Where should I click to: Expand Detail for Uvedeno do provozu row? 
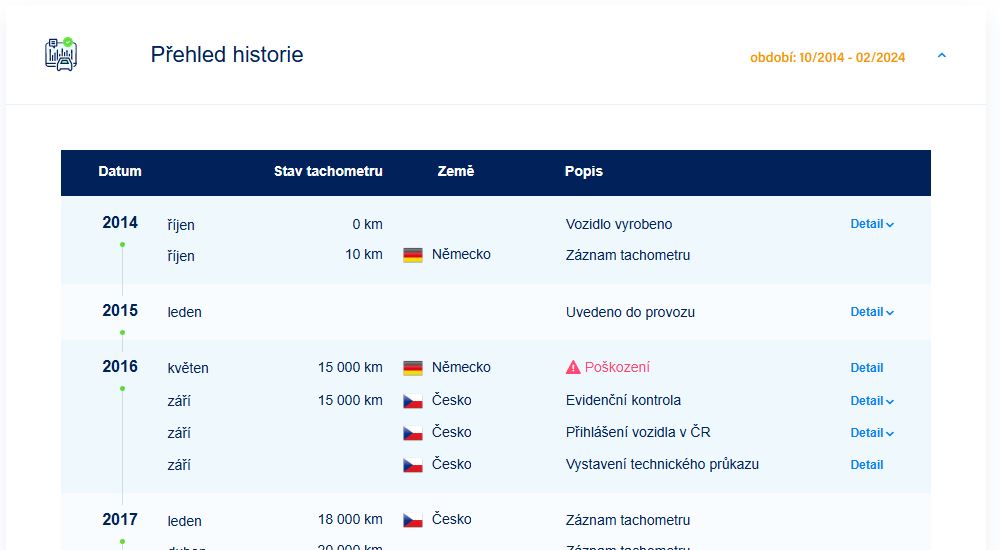pos(872,312)
